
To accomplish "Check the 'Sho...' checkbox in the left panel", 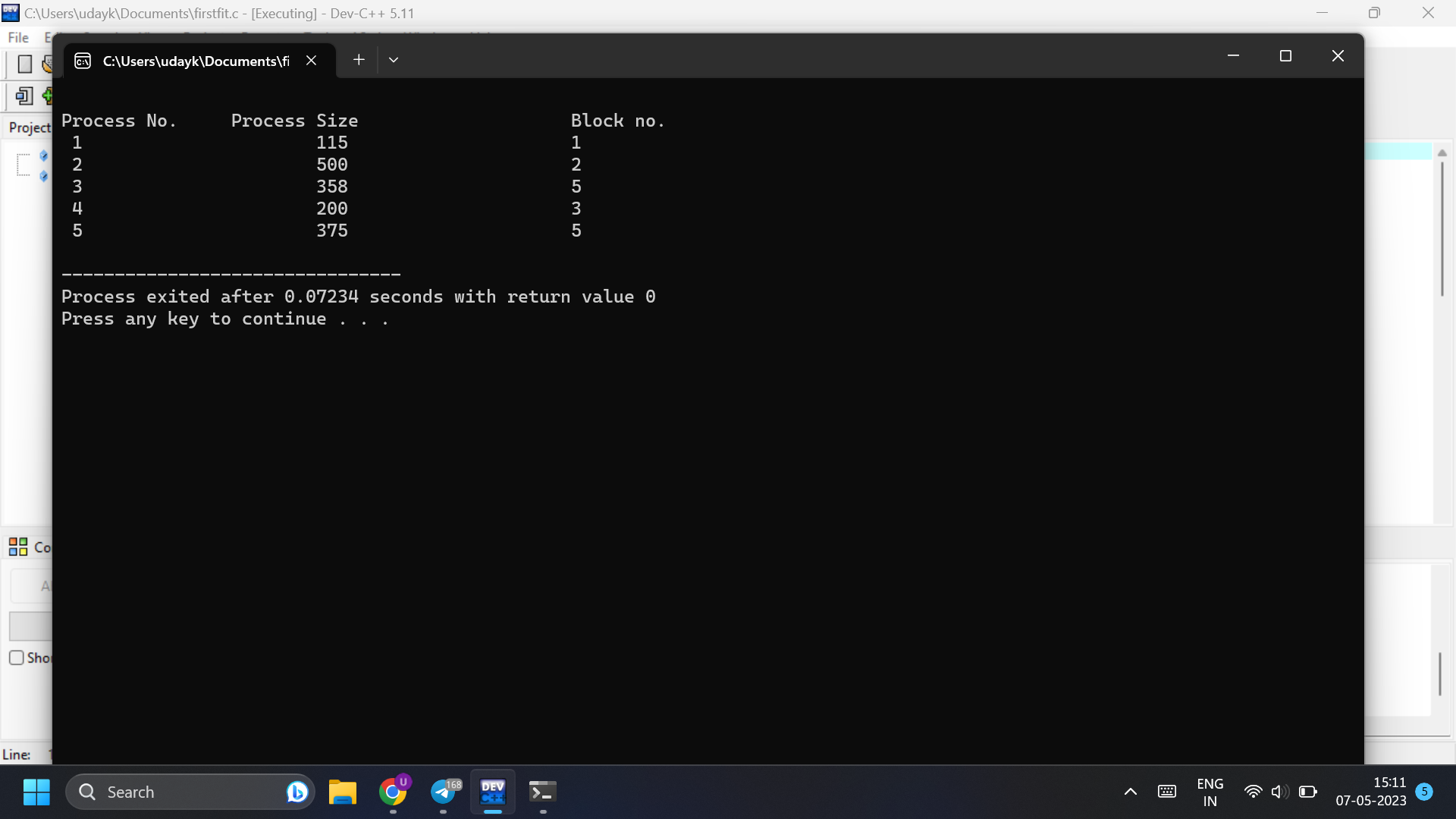I will [17, 657].
